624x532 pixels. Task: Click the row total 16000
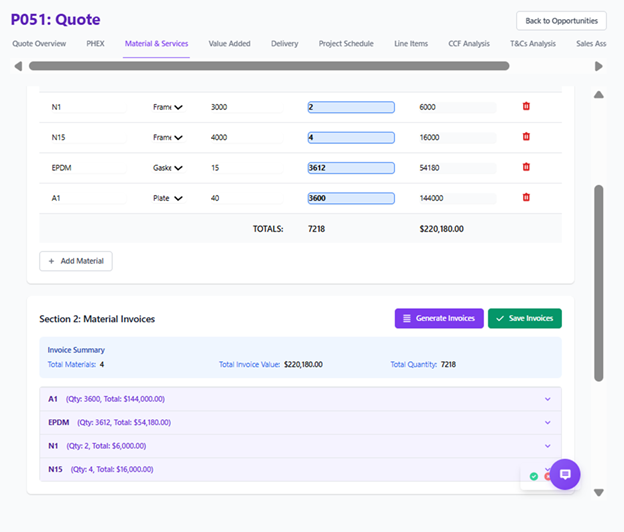click(457, 137)
